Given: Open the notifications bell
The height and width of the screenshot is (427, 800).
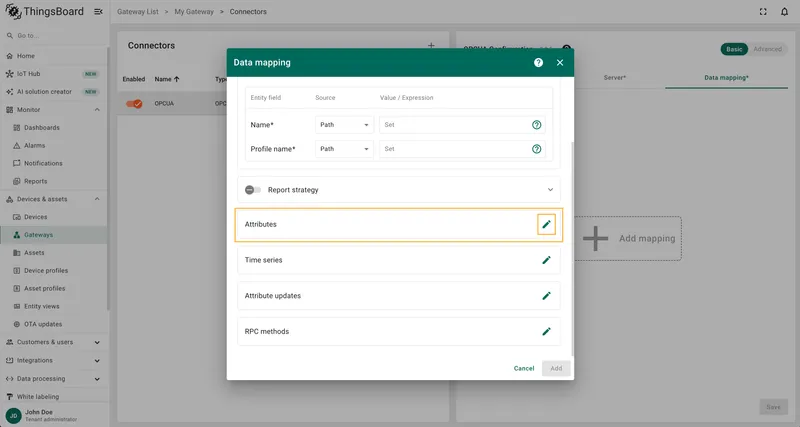Looking at the screenshot, I should click(784, 11).
